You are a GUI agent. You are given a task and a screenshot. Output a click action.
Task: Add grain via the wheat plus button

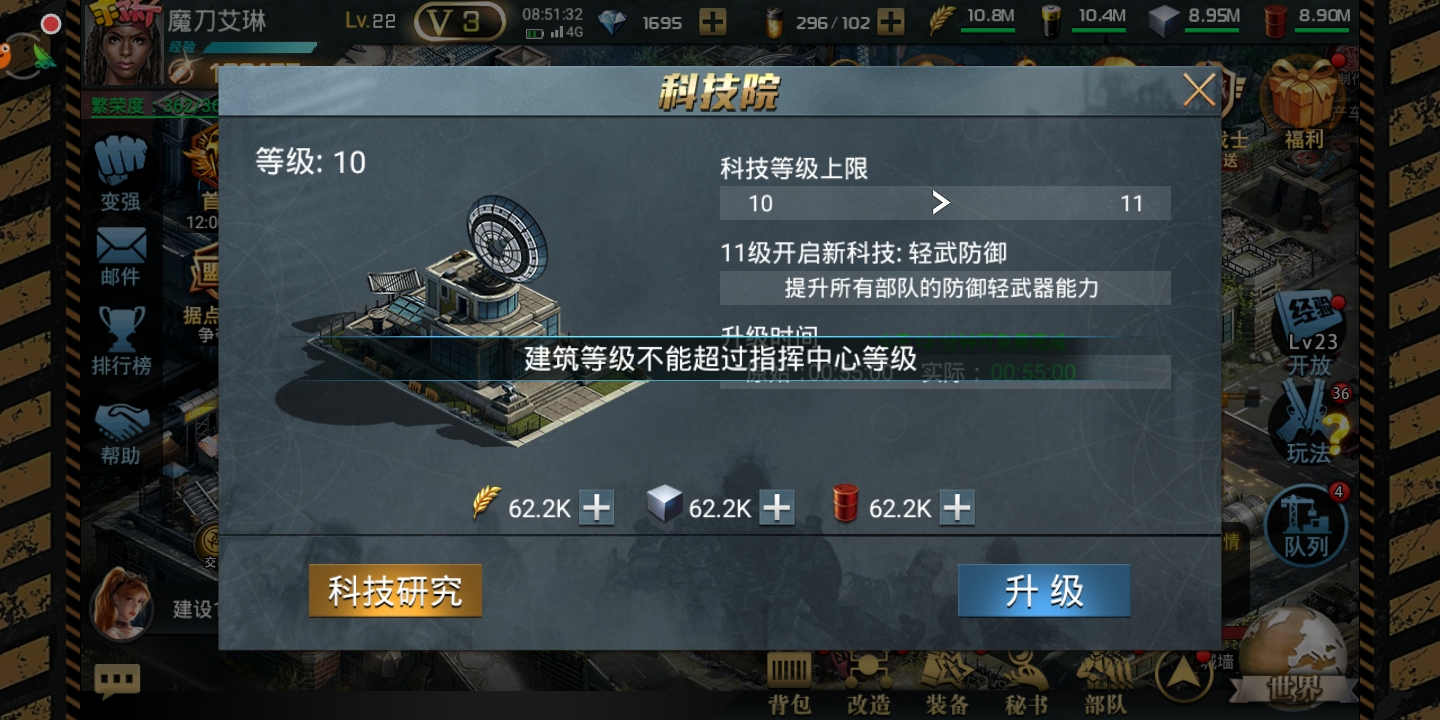[x=597, y=508]
